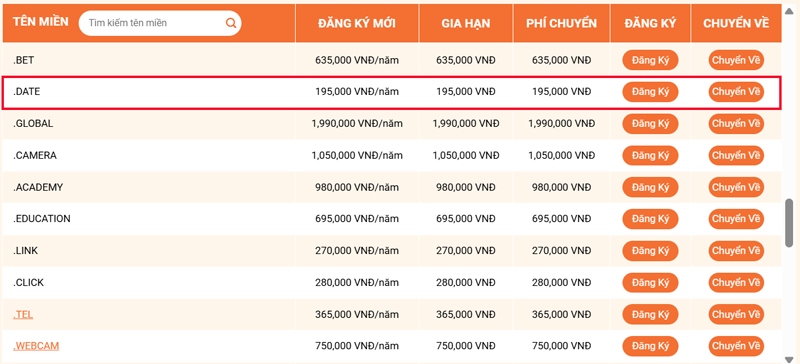Transfer the .CAMERA domain

736,155
